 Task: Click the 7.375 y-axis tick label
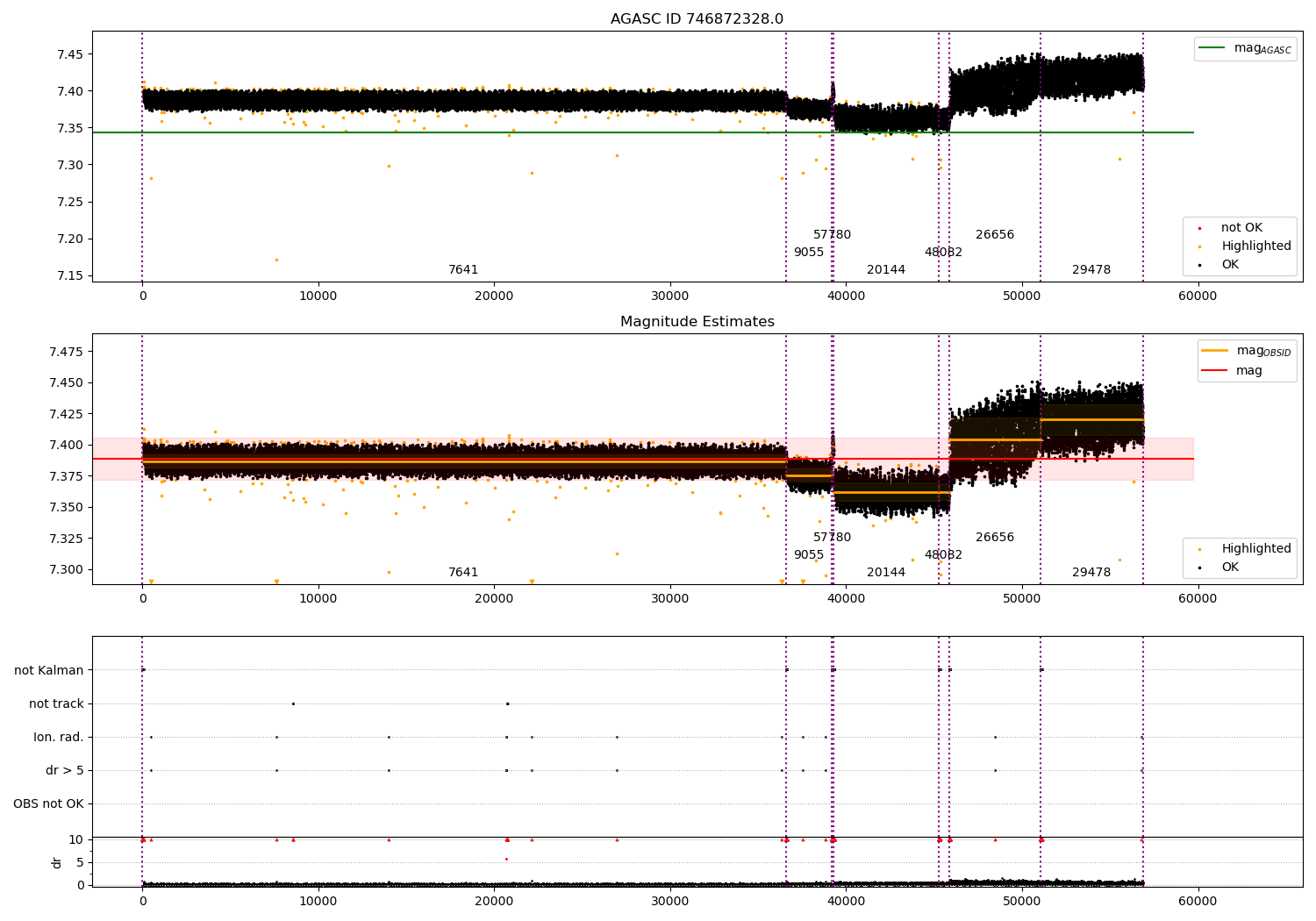[65, 476]
